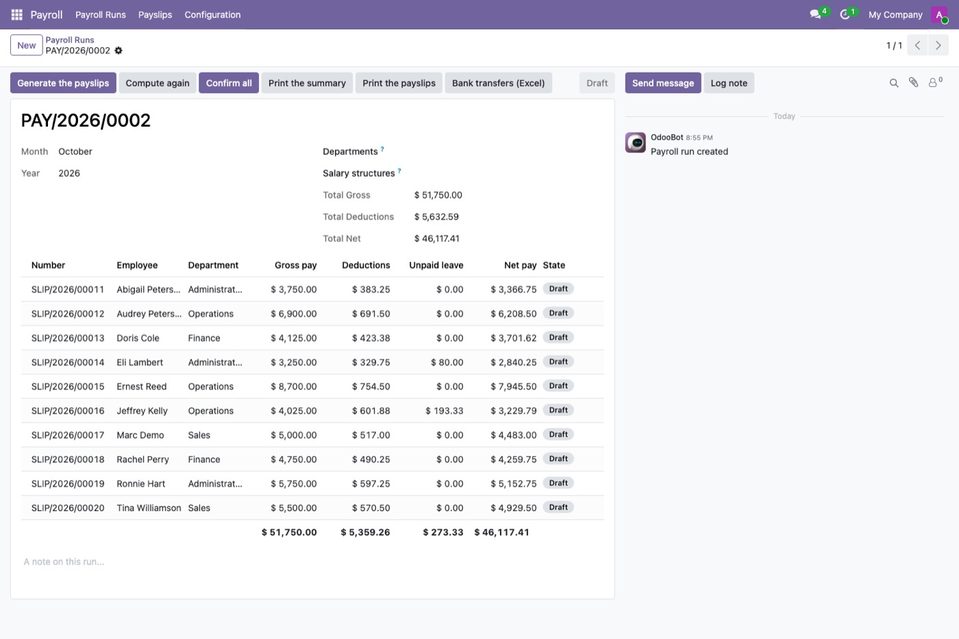Viewport: 959px width, 639px height.
Task: Click the OdooBot avatar in chatter
Action: coord(635,142)
